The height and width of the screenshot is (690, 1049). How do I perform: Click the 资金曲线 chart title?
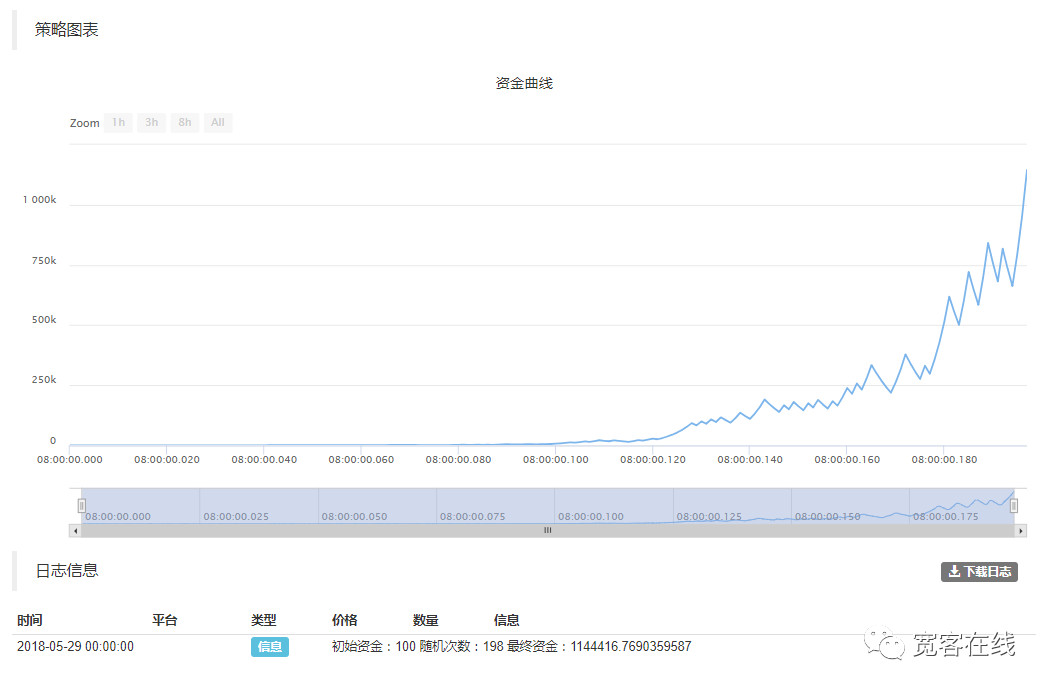point(524,84)
